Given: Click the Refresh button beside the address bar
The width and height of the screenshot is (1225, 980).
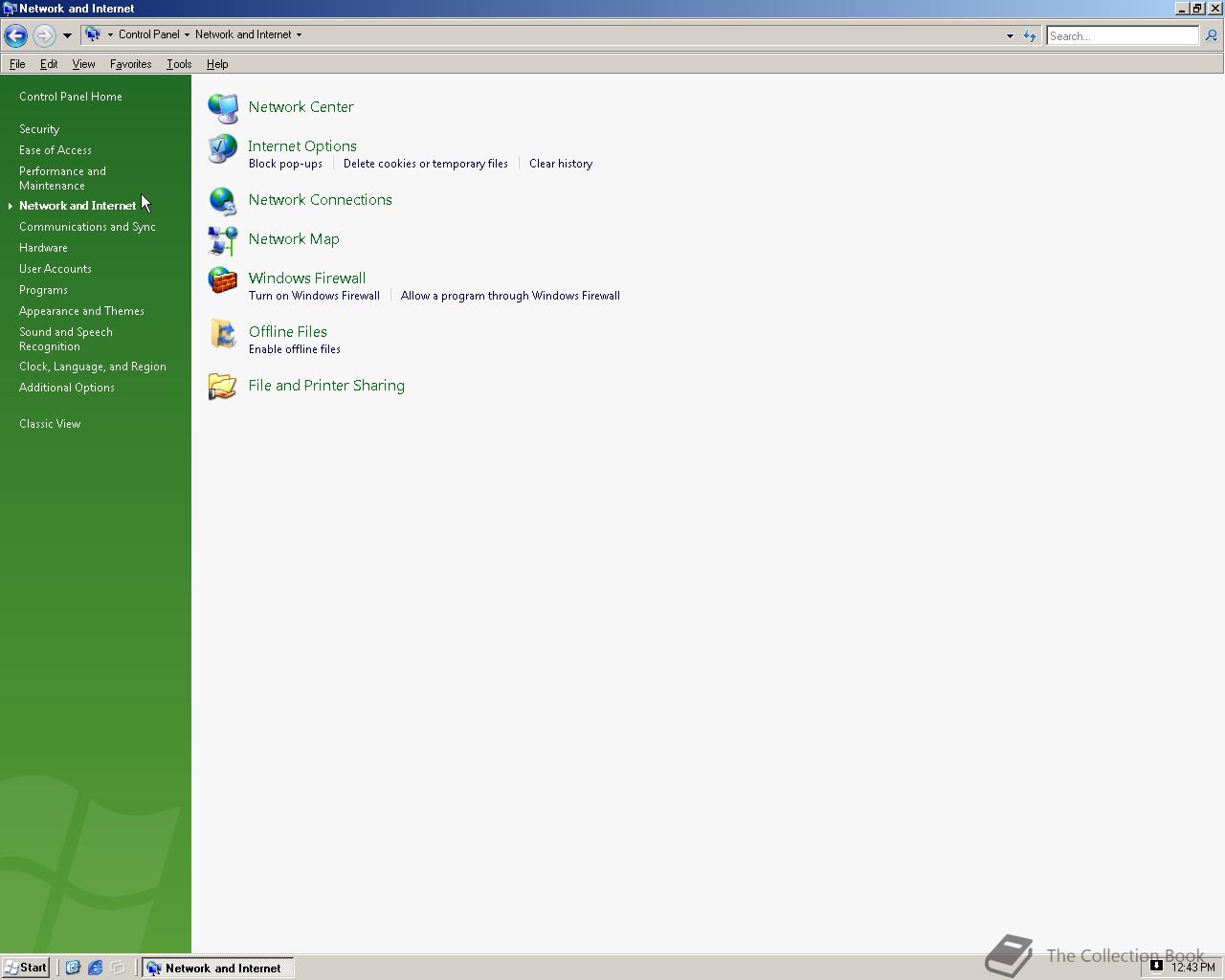Looking at the screenshot, I should pos(1030,35).
